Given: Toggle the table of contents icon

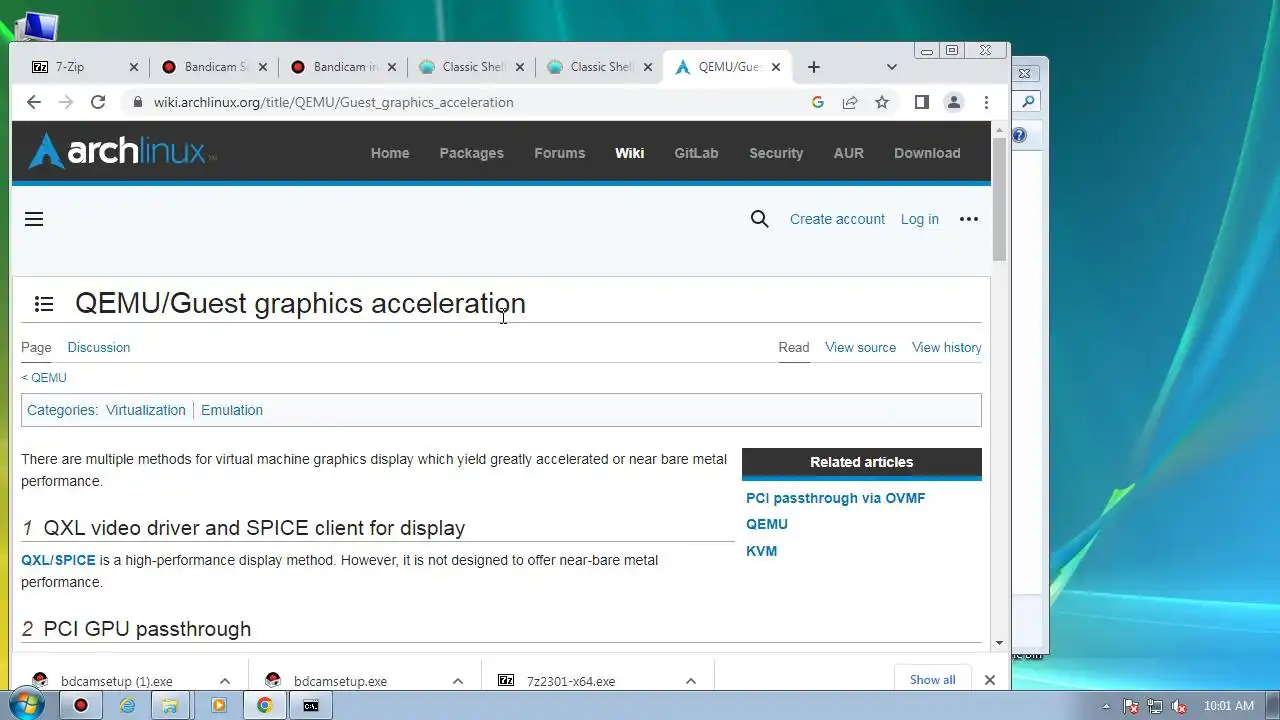Looking at the screenshot, I should tap(44, 304).
